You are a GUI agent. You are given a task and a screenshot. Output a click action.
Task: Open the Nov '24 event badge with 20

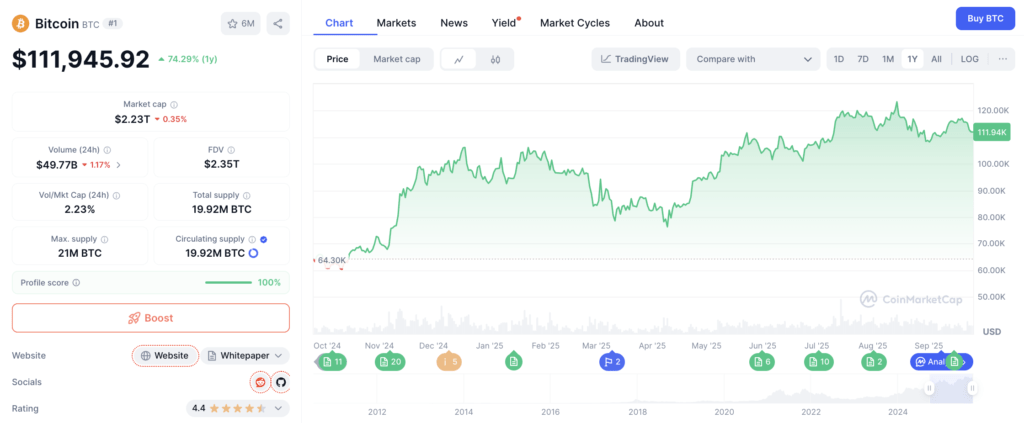(x=389, y=362)
